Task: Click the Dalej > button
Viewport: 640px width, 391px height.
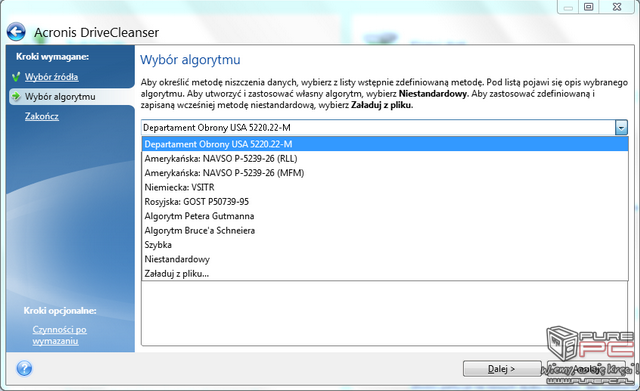Action: pyautogui.click(x=502, y=369)
